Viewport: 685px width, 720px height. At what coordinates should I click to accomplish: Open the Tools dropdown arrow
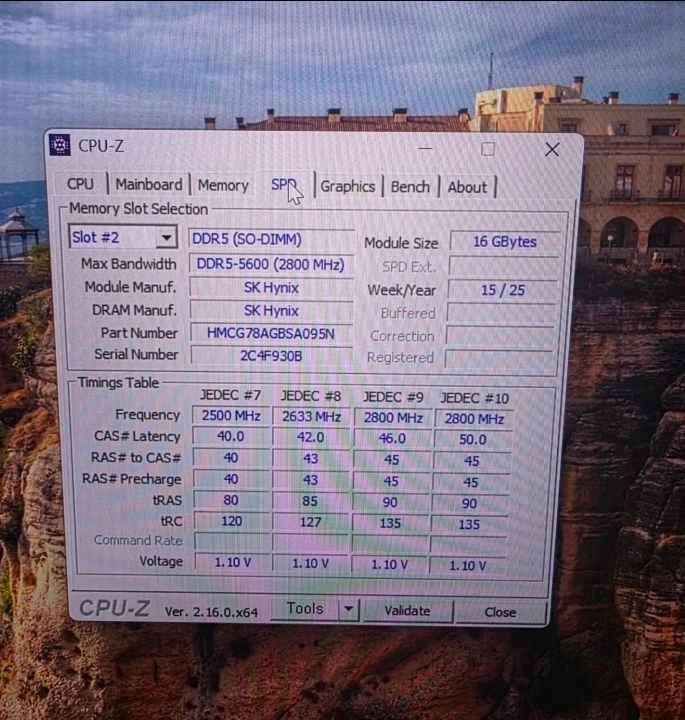pyautogui.click(x=348, y=609)
